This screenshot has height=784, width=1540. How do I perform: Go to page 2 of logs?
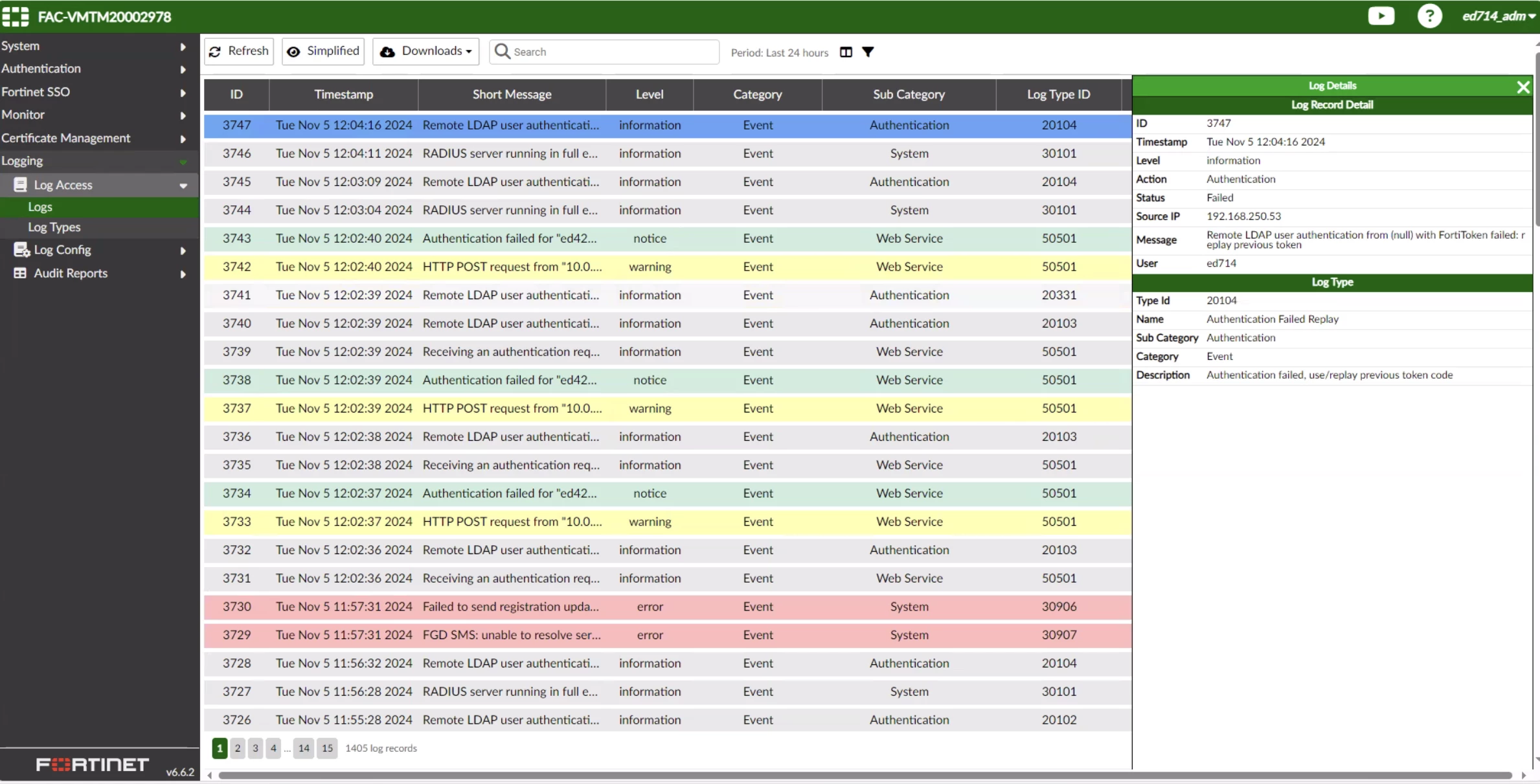point(238,748)
